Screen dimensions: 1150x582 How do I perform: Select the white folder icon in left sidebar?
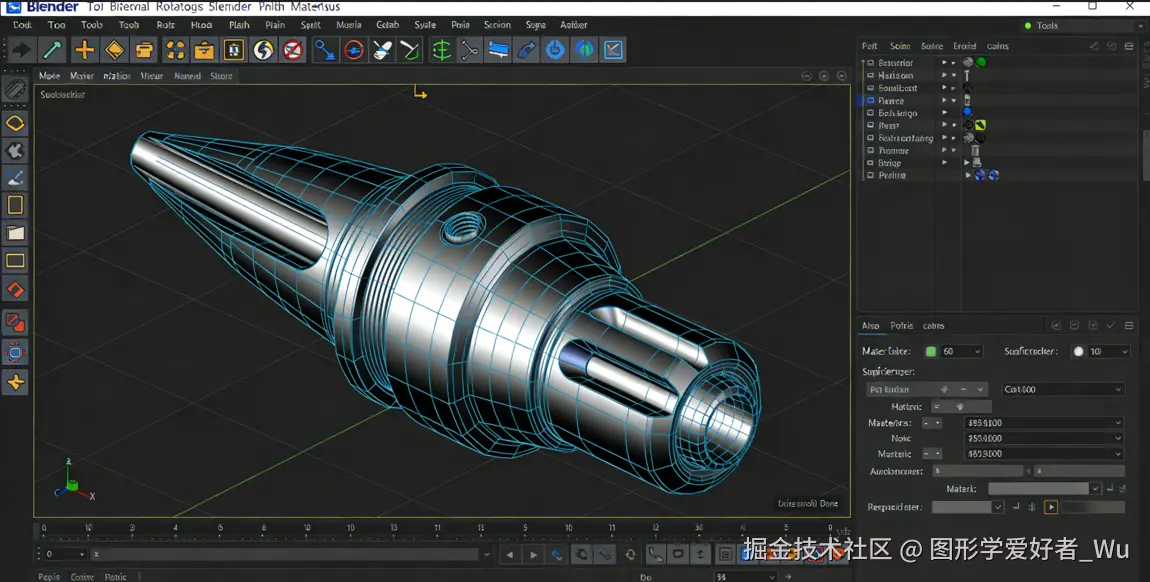point(15,233)
